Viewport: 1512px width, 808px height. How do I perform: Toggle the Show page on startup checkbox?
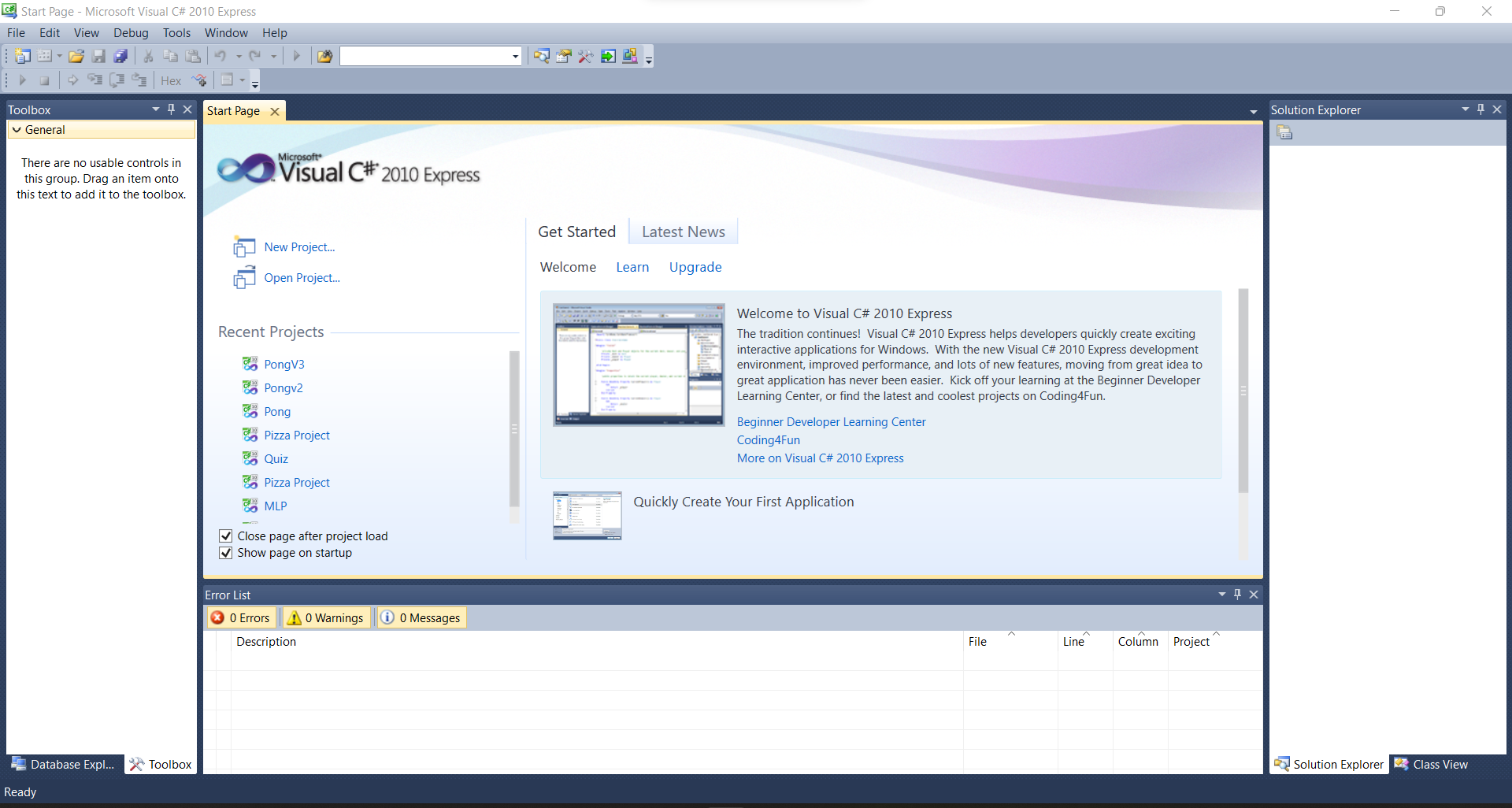point(226,553)
